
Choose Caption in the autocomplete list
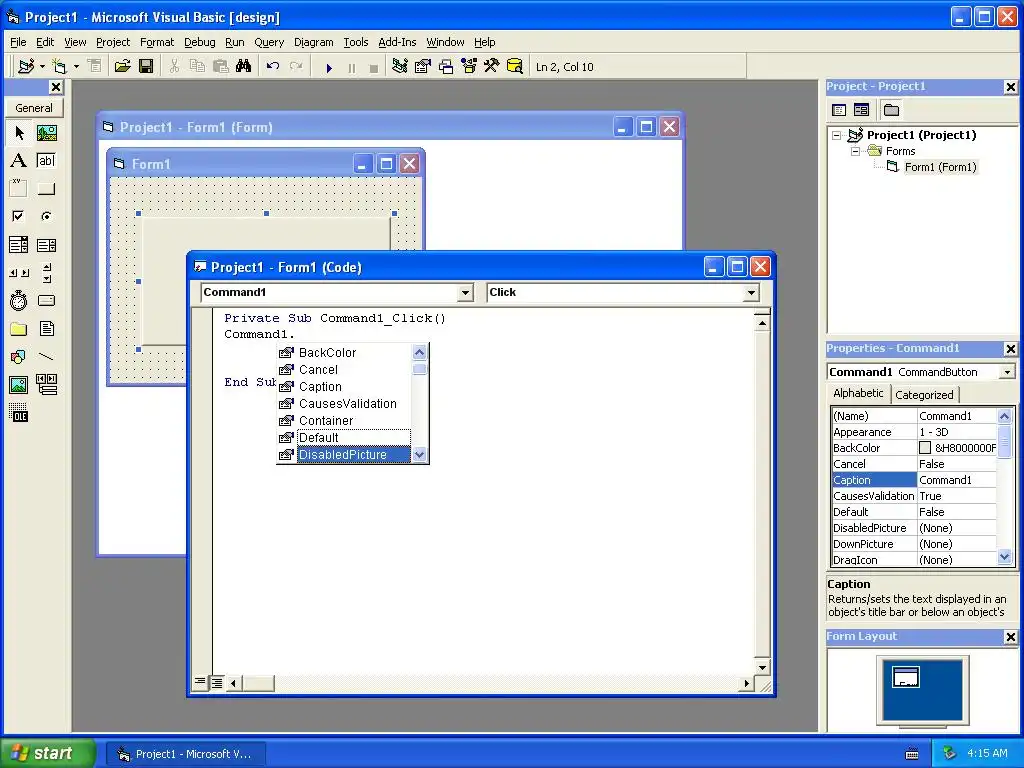coord(344,387)
